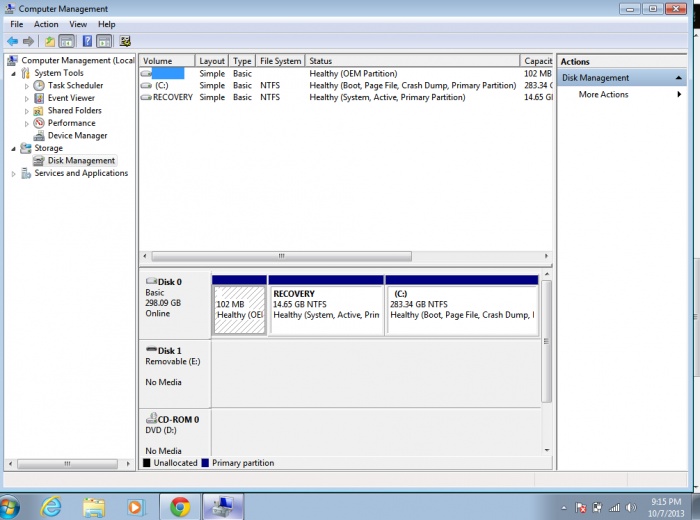The height and width of the screenshot is (520, 700).
Task: Sort by the File System column header
Action: [280, 61]
